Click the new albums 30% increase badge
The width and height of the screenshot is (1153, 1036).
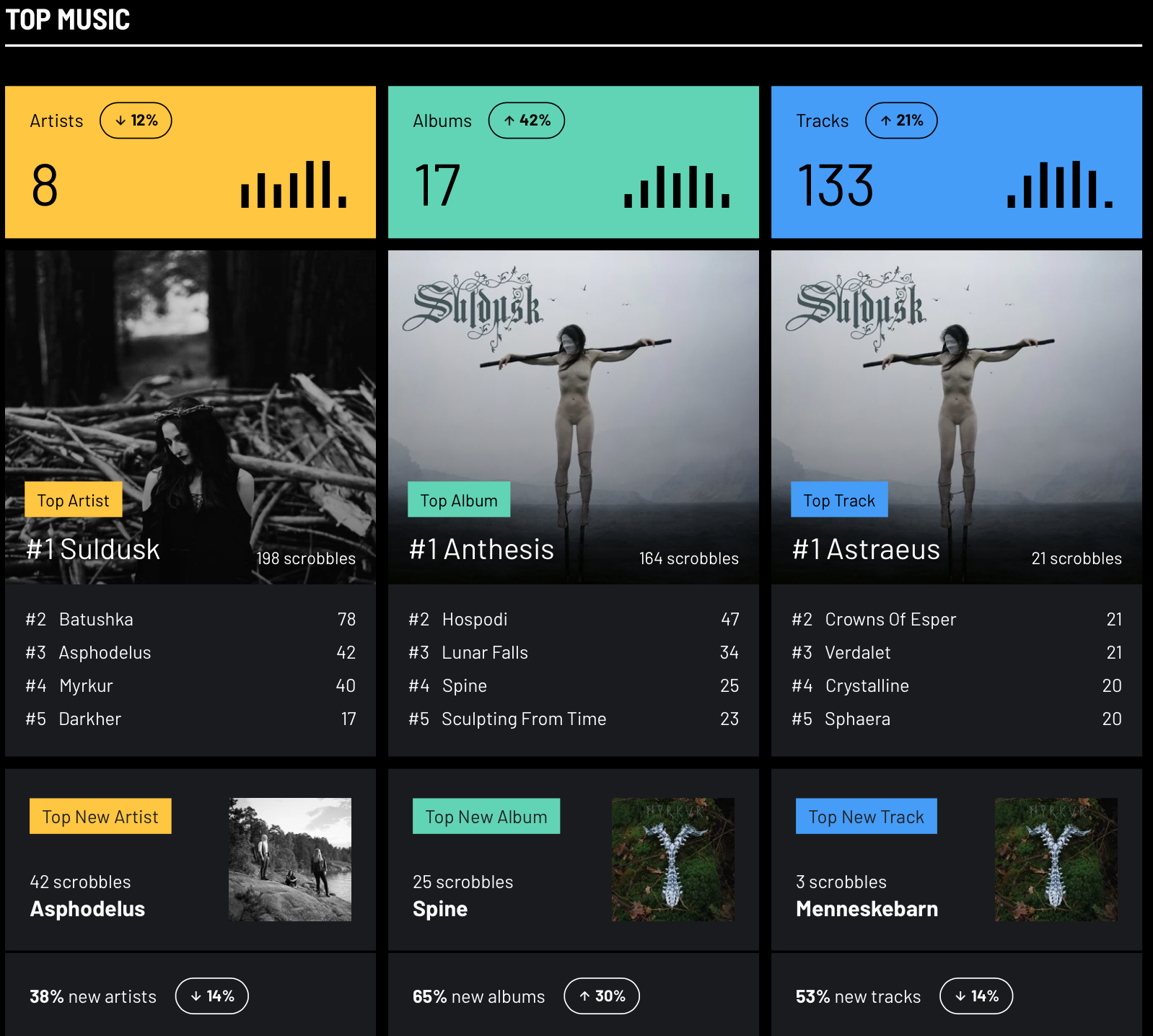[601, 996]
